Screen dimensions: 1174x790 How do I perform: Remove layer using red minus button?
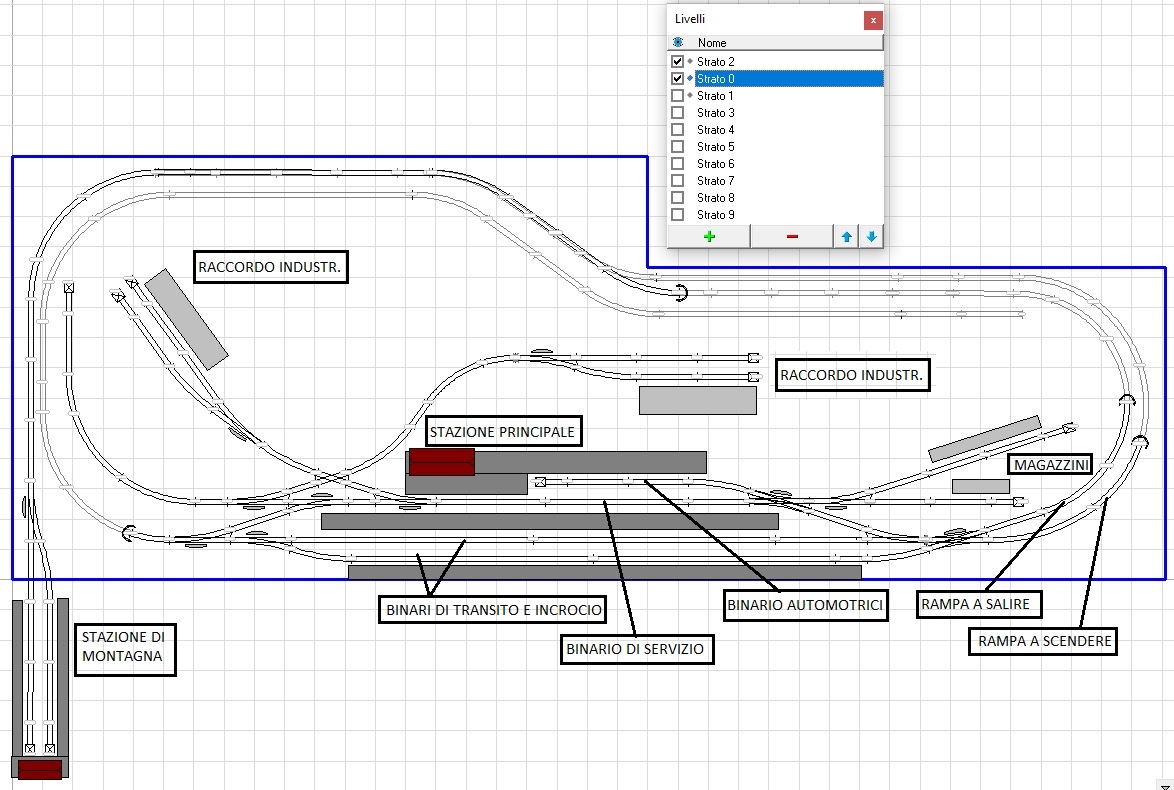(792, 236)
